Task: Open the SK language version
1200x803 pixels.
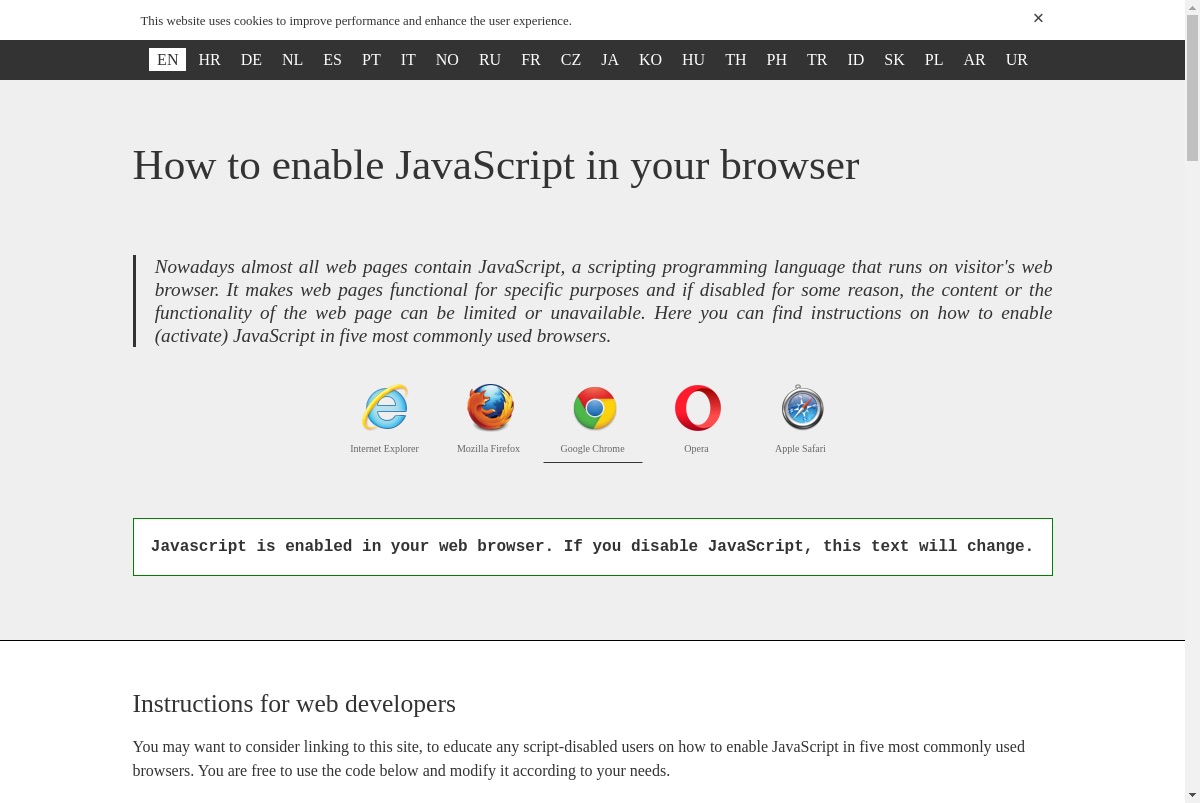Action: 894,60
